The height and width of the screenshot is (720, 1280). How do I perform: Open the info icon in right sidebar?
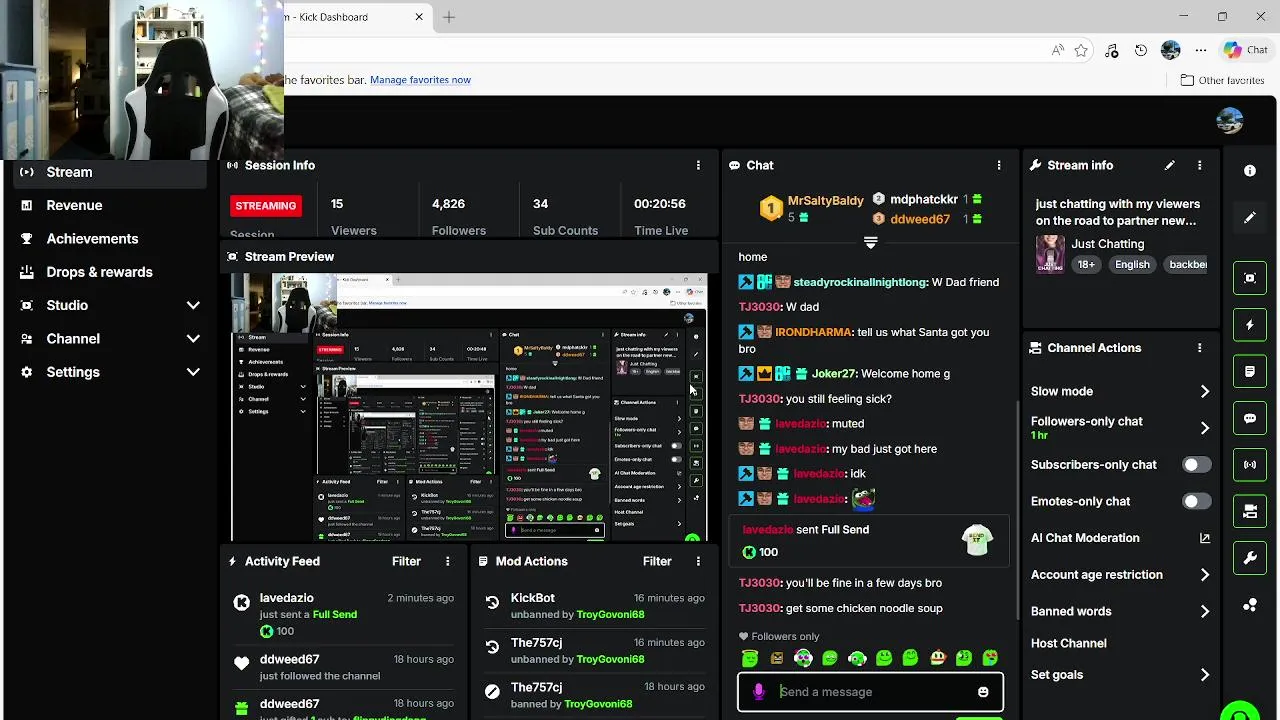pyautogui.click(x=1249, y=171)
